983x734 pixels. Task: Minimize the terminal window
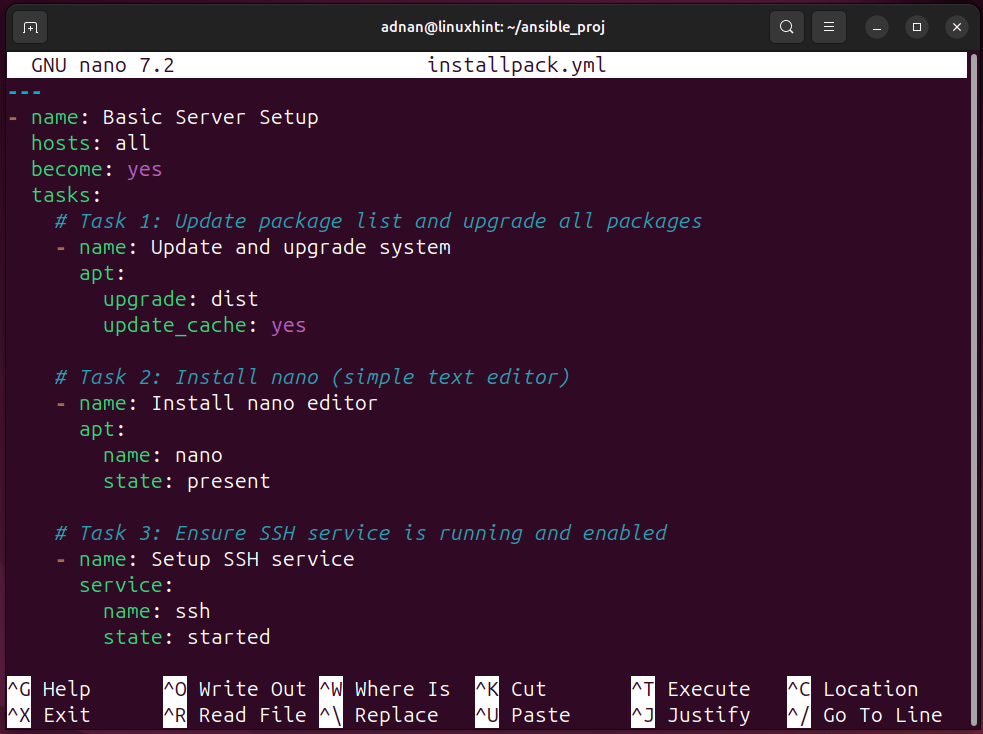(877, 28)
